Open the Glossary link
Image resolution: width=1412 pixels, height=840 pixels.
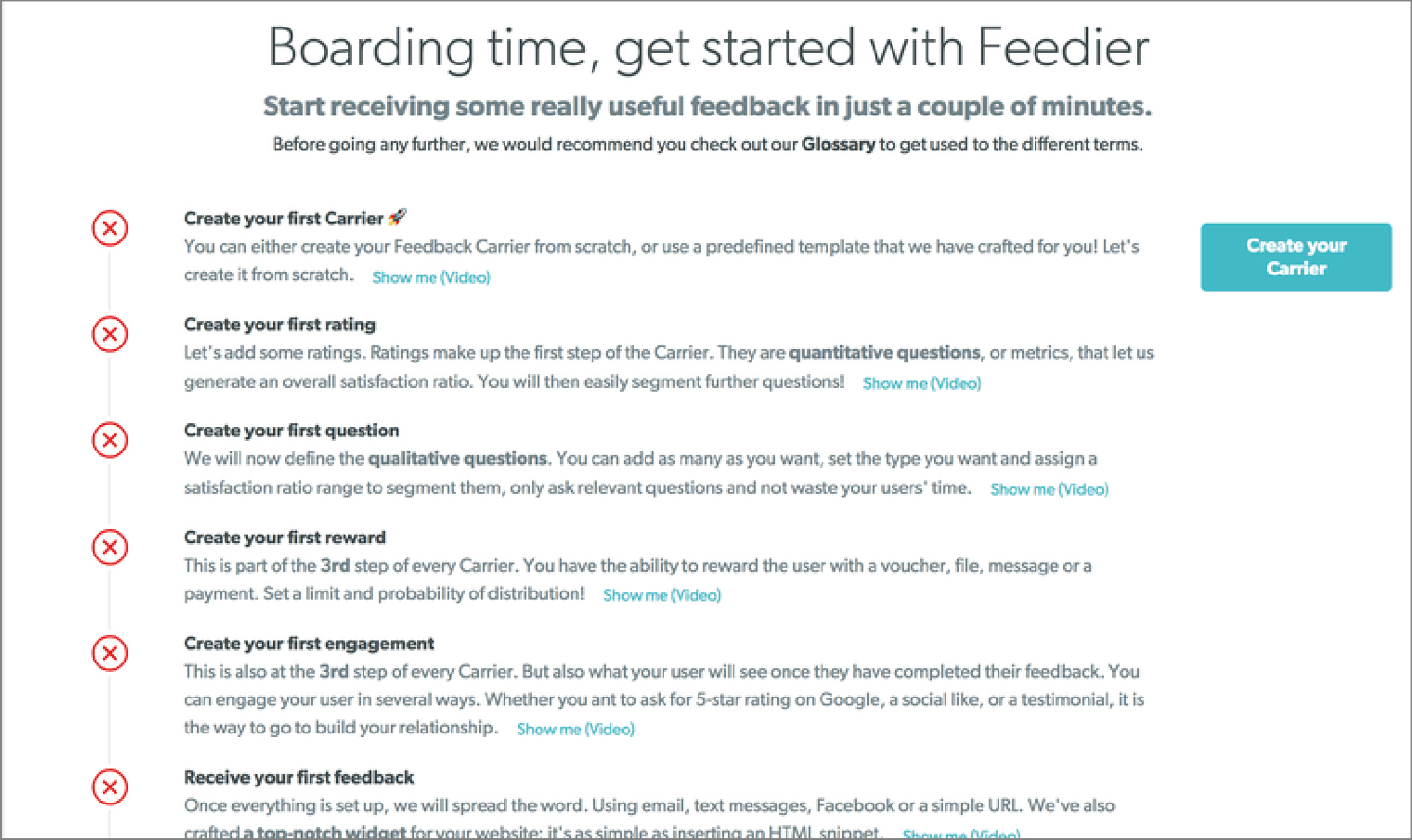click(838, 144)
